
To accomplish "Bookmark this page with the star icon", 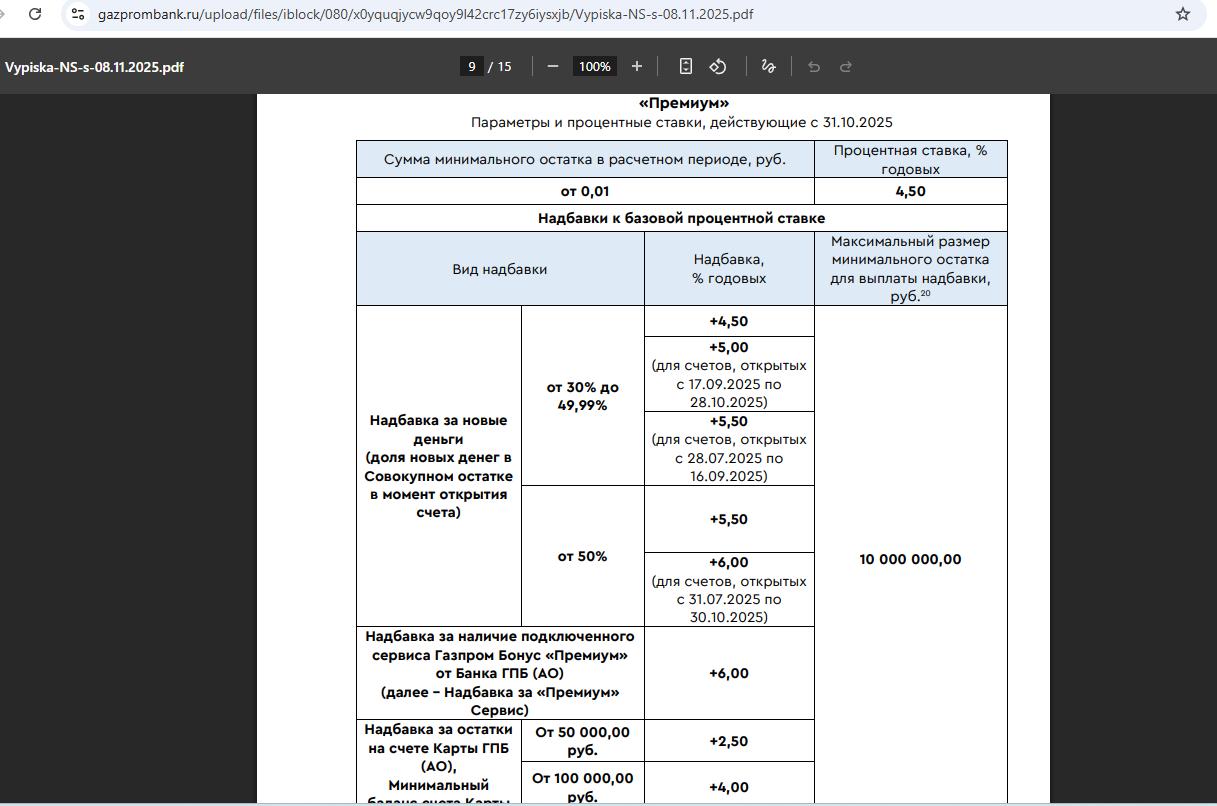I will coord(1183,14).
